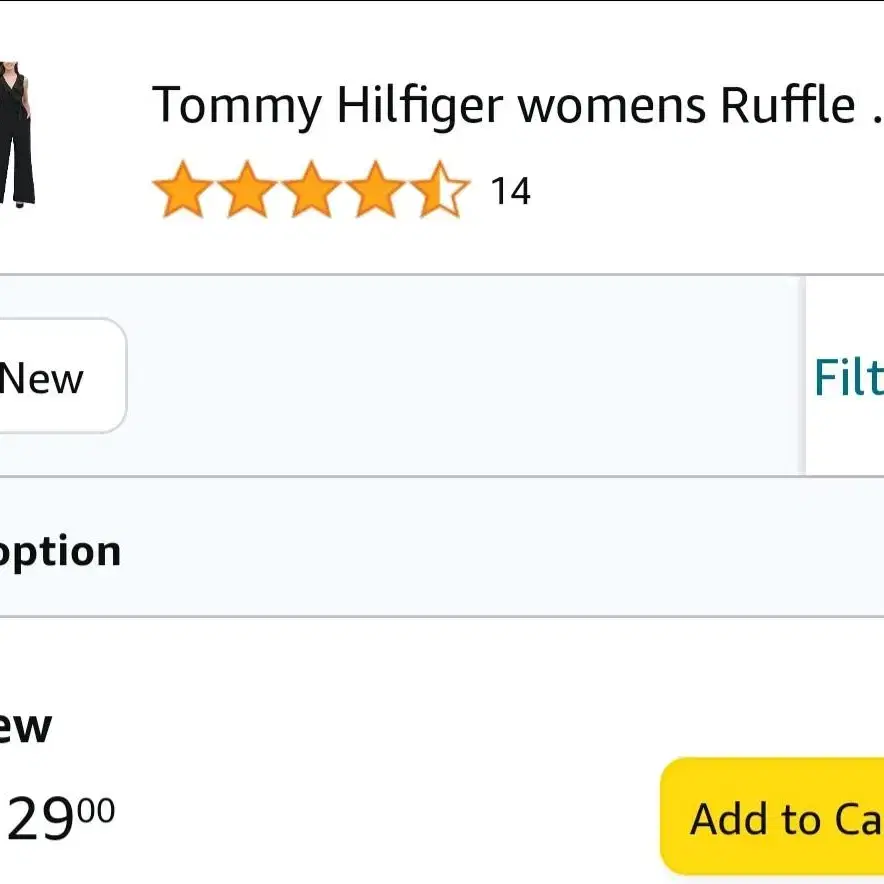Click the fourth orange rating star
The height and width of the screenshot is (884, 884).
(375, 189)
